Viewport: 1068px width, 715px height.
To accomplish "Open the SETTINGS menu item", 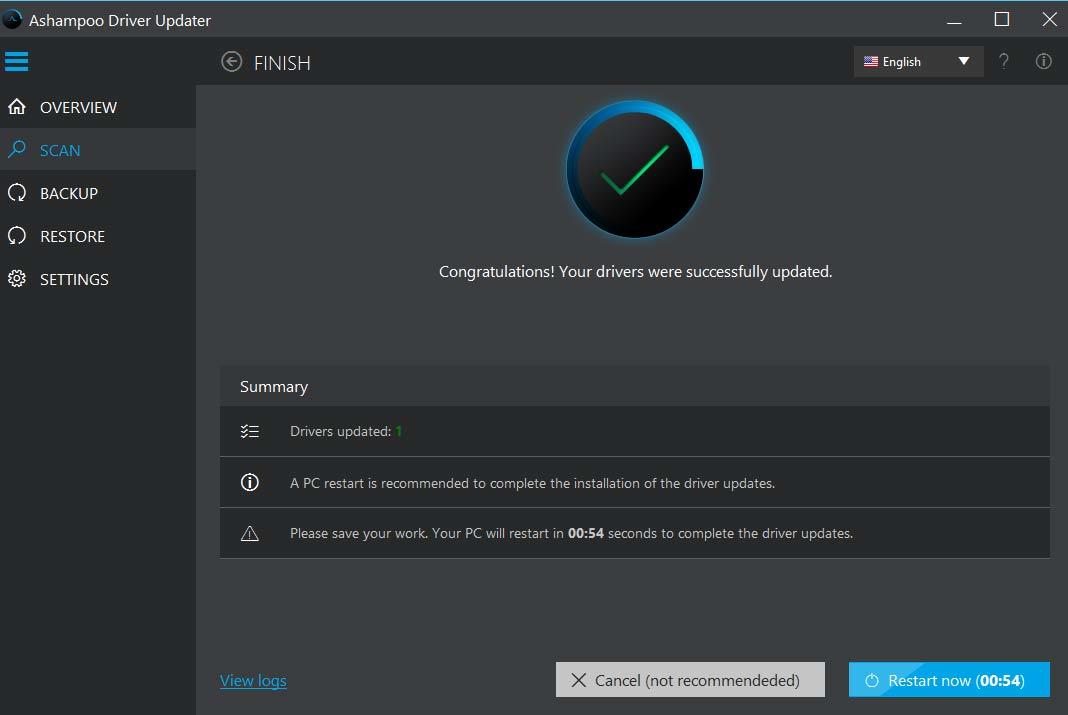I will pyautogui.click(x=74, y=279).
